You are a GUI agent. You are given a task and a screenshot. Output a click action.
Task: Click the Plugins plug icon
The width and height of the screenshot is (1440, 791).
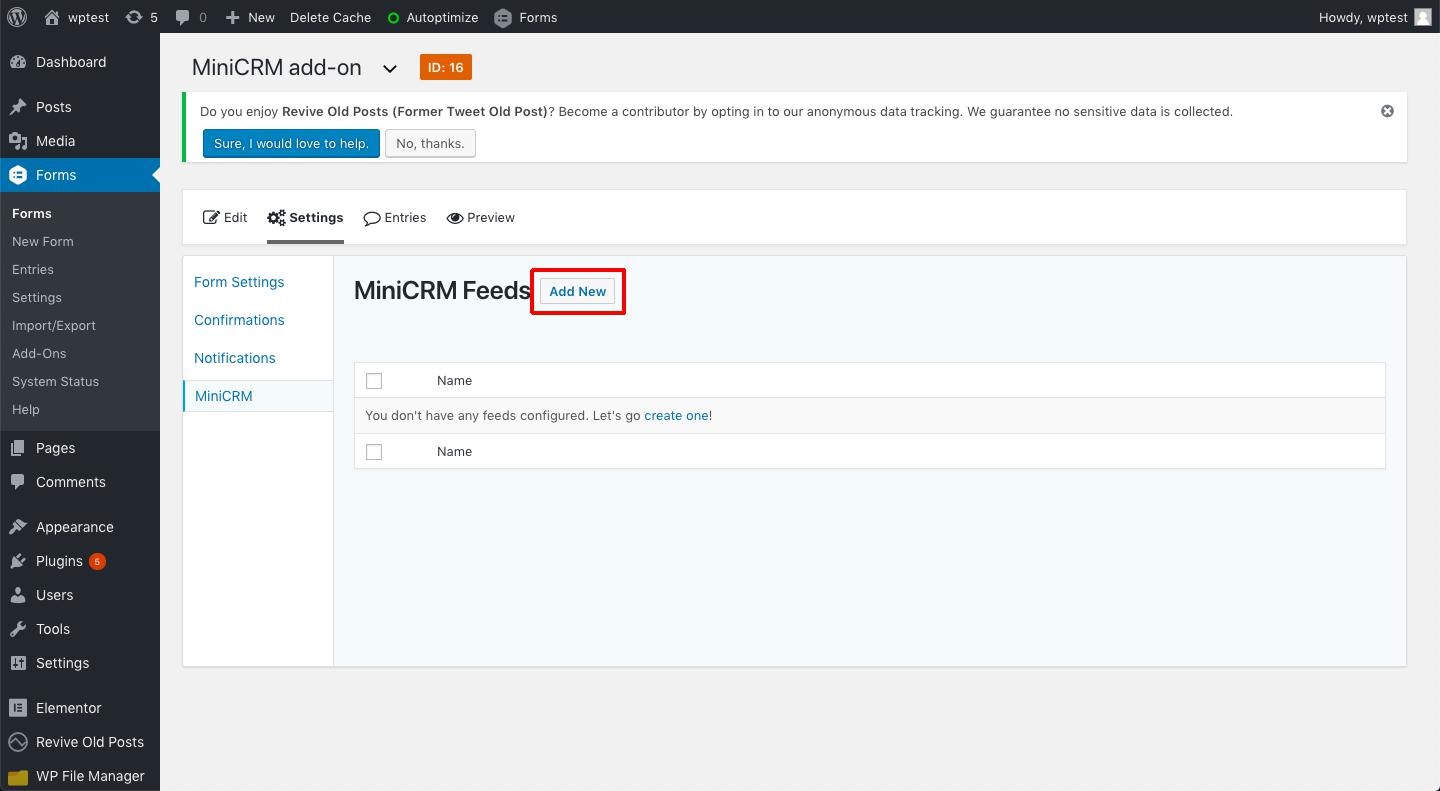coord(18,561)
